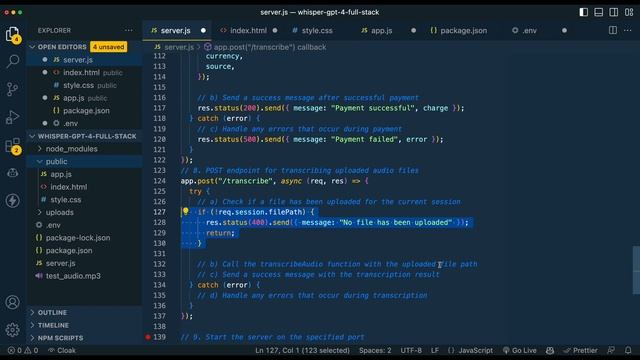Open the lightning bolt activity bar icon
Screen dimensions: 640x360
[x=13, y=200]
